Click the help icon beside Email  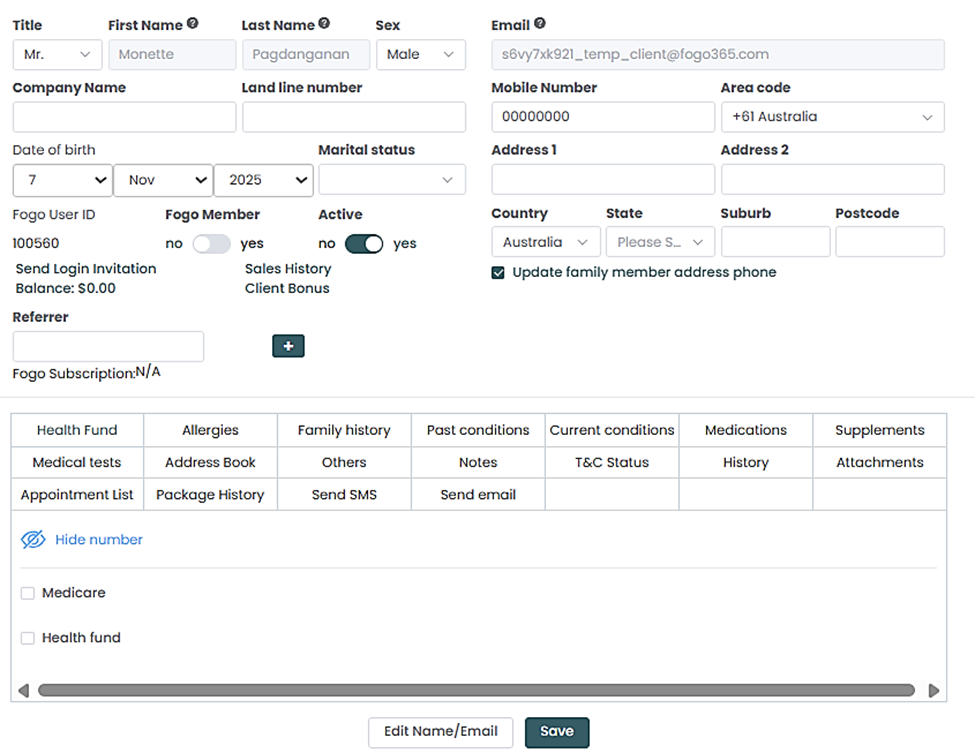click(540, 24)
